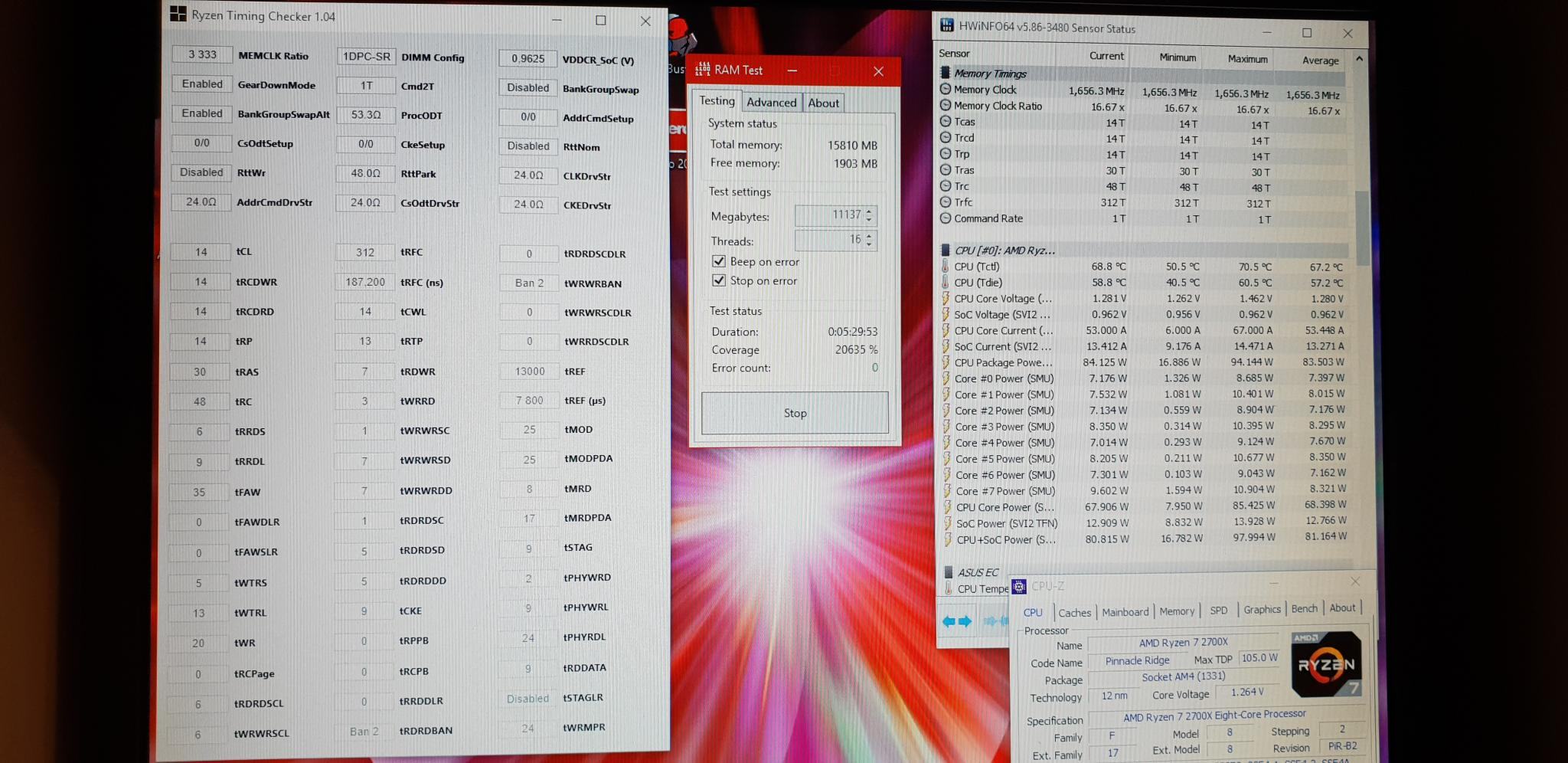Click the Maximum column header in HWiNFO64
The image size is (1568, 763).
pyautogui.click(x=1248, y=58)
